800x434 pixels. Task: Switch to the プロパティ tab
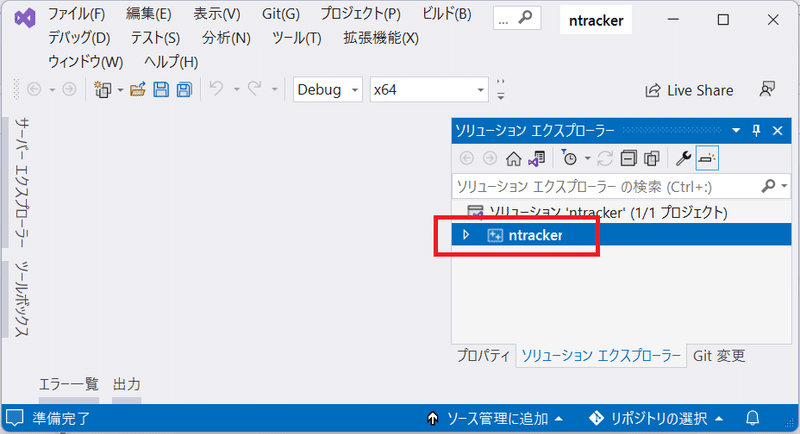click(x=483, y=355)
